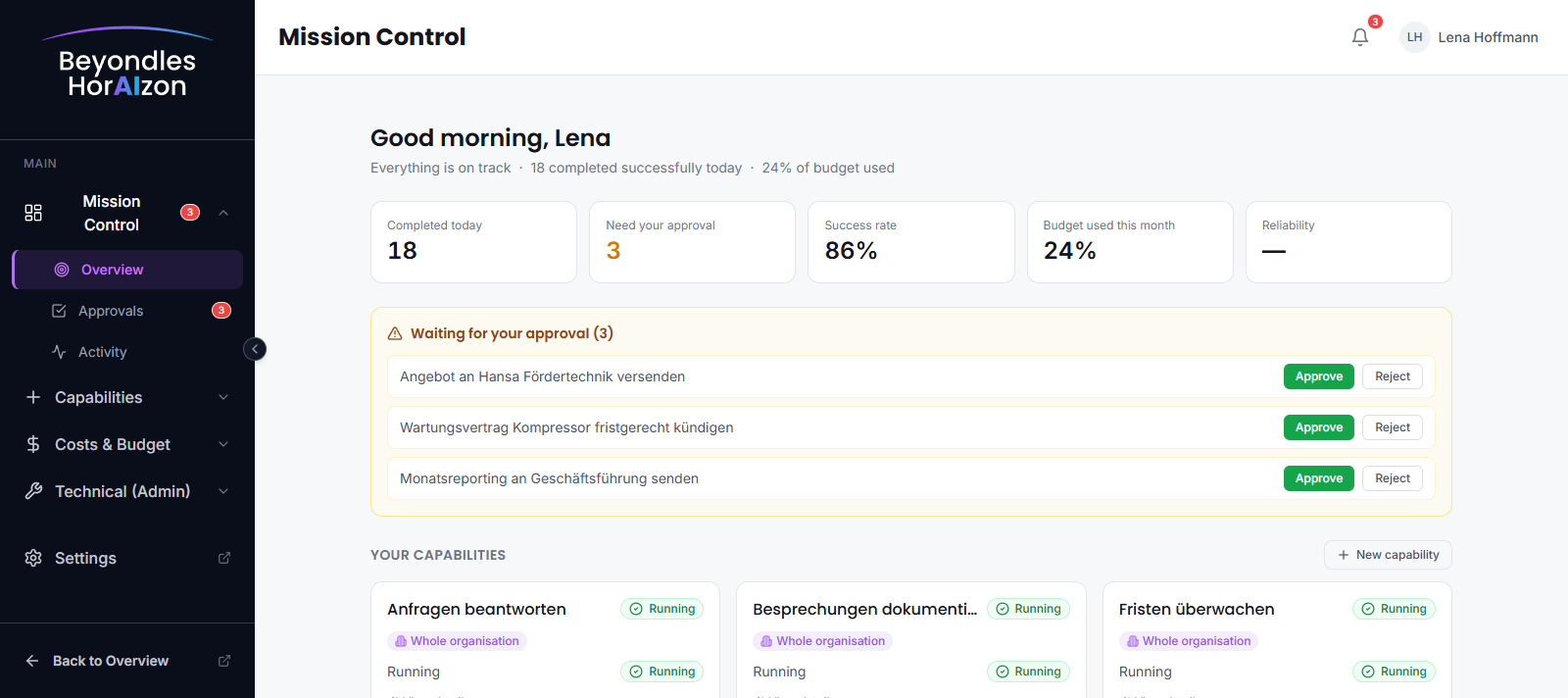Click the warning triangle in approval panel

[x=395, y=333]
